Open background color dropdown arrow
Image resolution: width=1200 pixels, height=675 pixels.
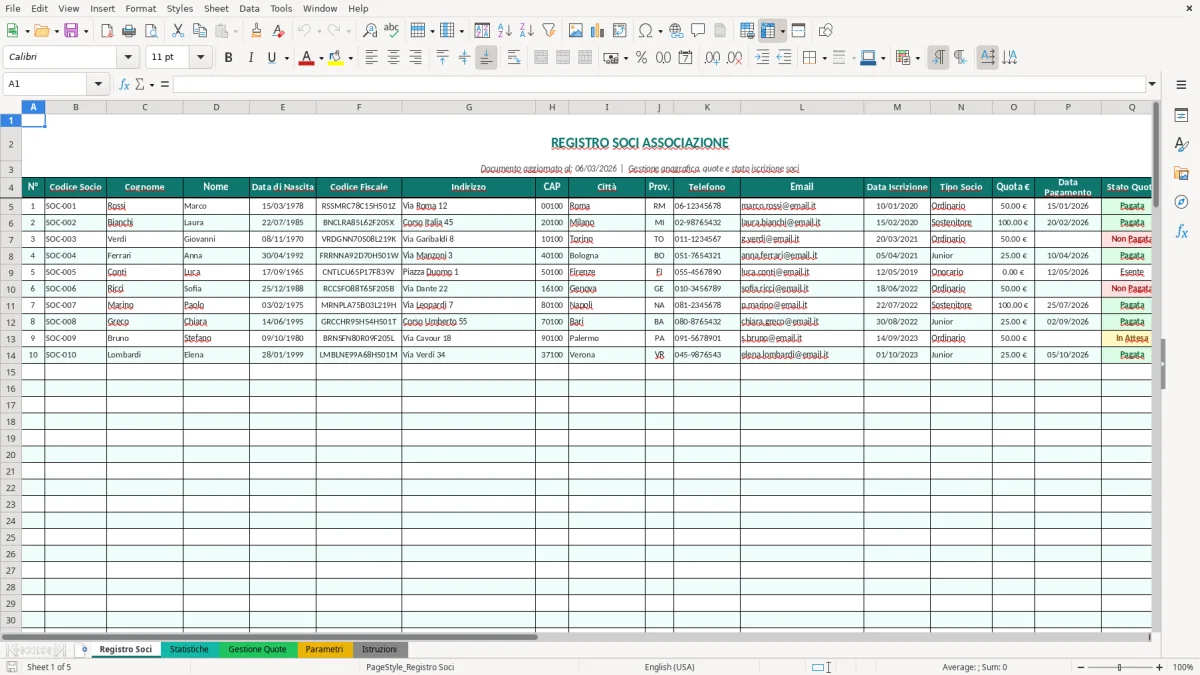click(x=350, y=58)
